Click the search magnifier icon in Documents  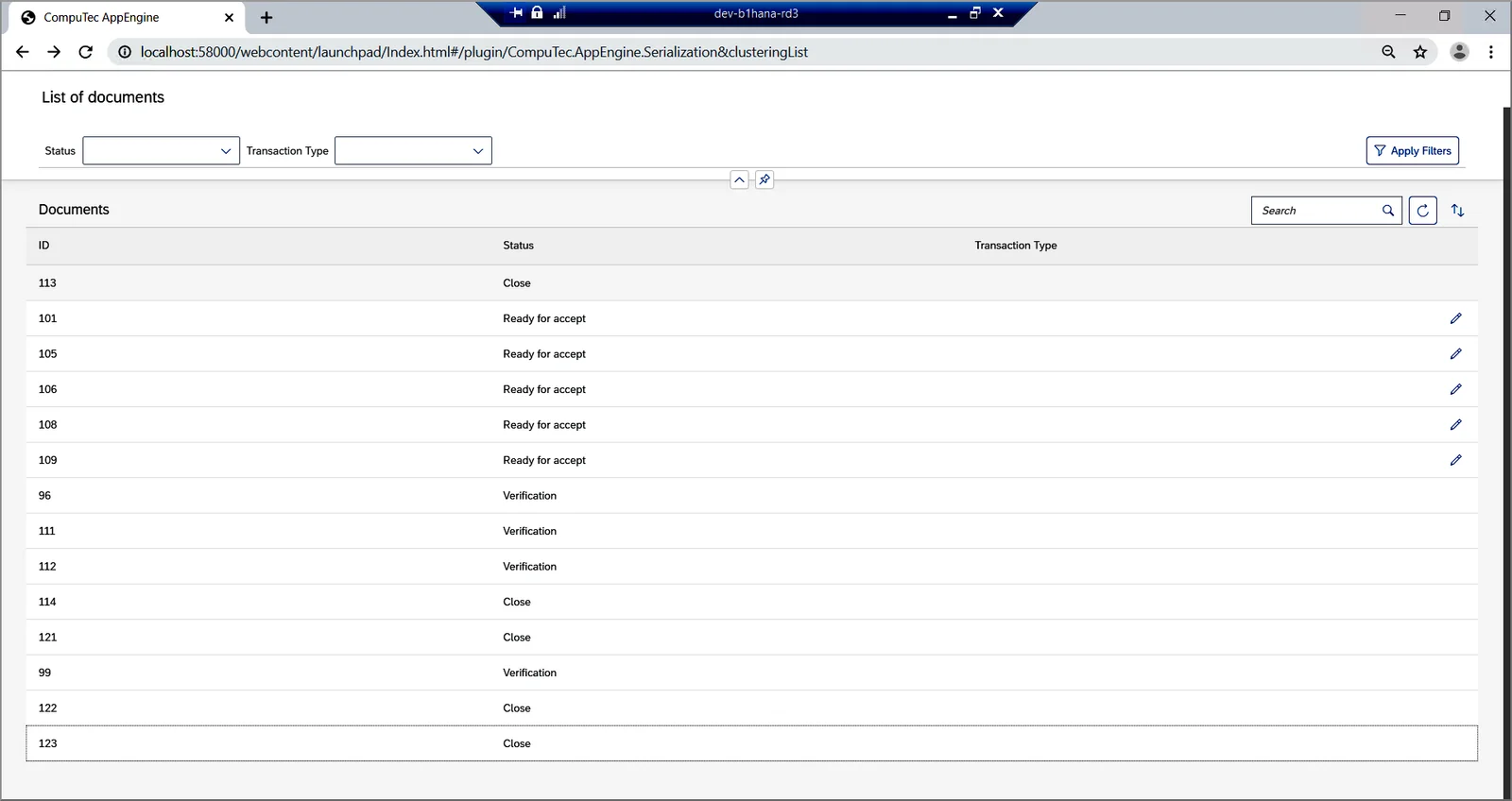tap(1388, 211)
